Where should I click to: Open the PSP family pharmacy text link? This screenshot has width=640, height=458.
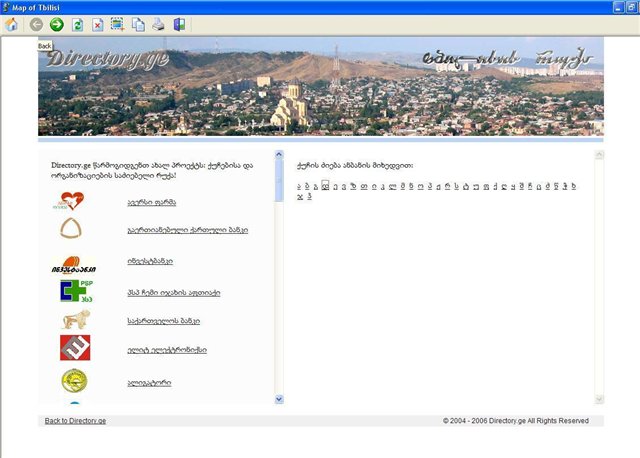[x=173, y=293]
